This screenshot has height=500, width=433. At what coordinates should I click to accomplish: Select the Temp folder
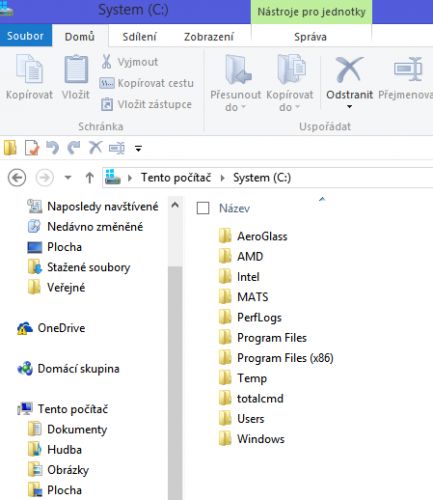coord(243,378)
